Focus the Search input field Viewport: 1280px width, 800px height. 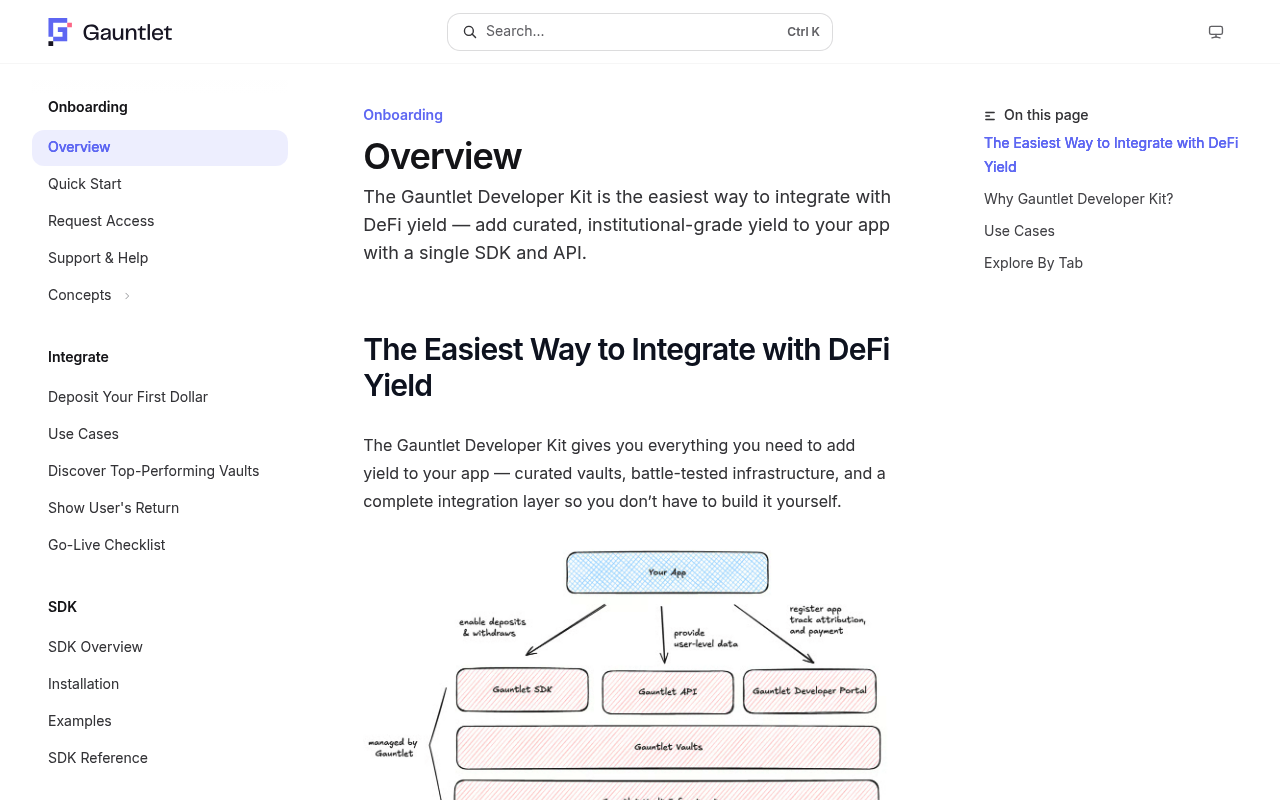point(640,32)
